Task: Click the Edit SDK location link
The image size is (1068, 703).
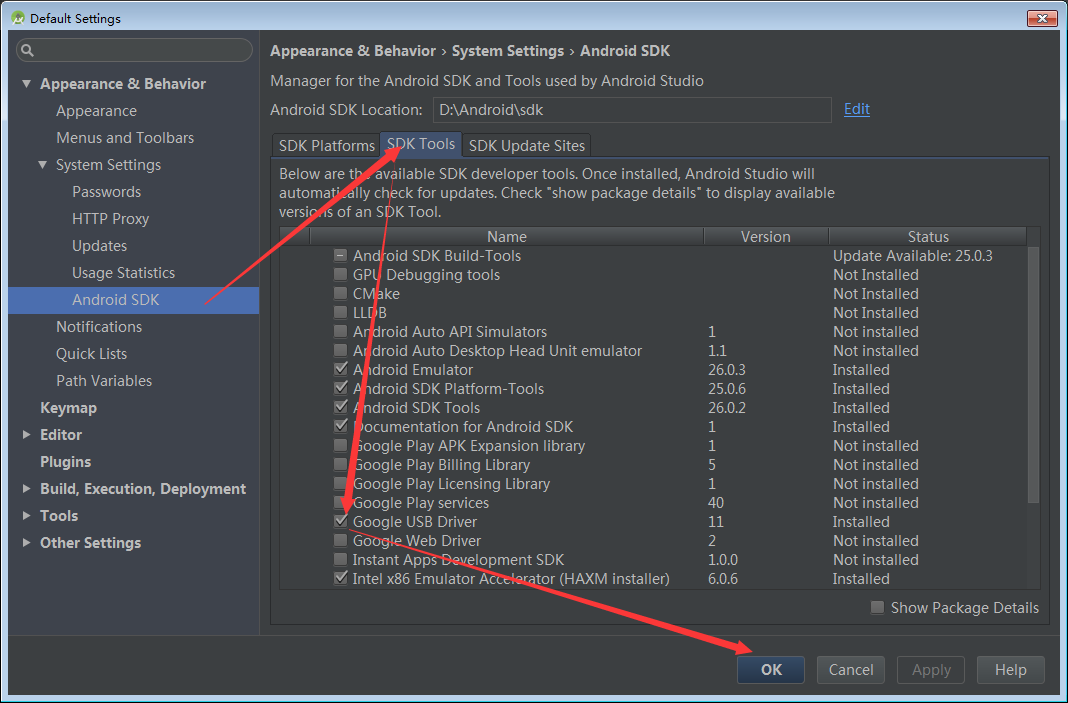Action: [x=856, y=109]
